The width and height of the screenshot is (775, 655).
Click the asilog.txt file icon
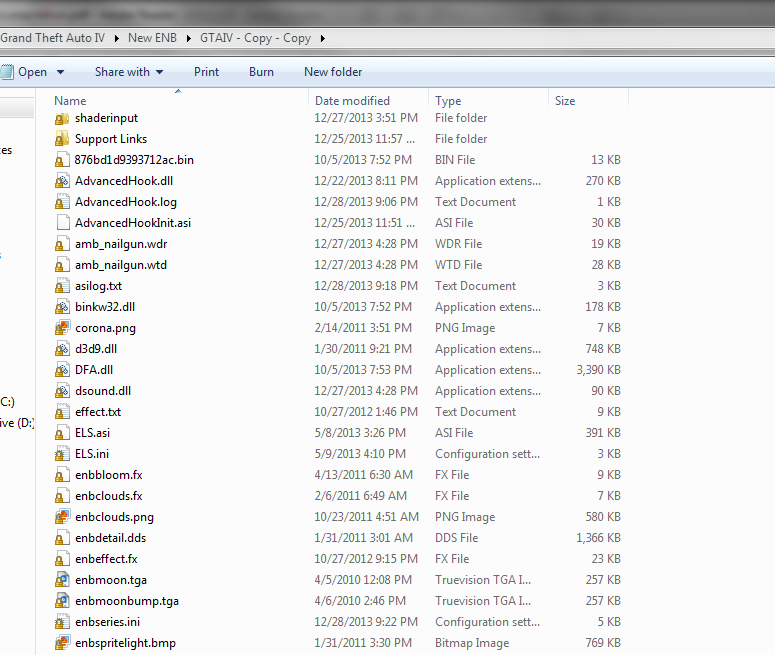click(62, 286)
